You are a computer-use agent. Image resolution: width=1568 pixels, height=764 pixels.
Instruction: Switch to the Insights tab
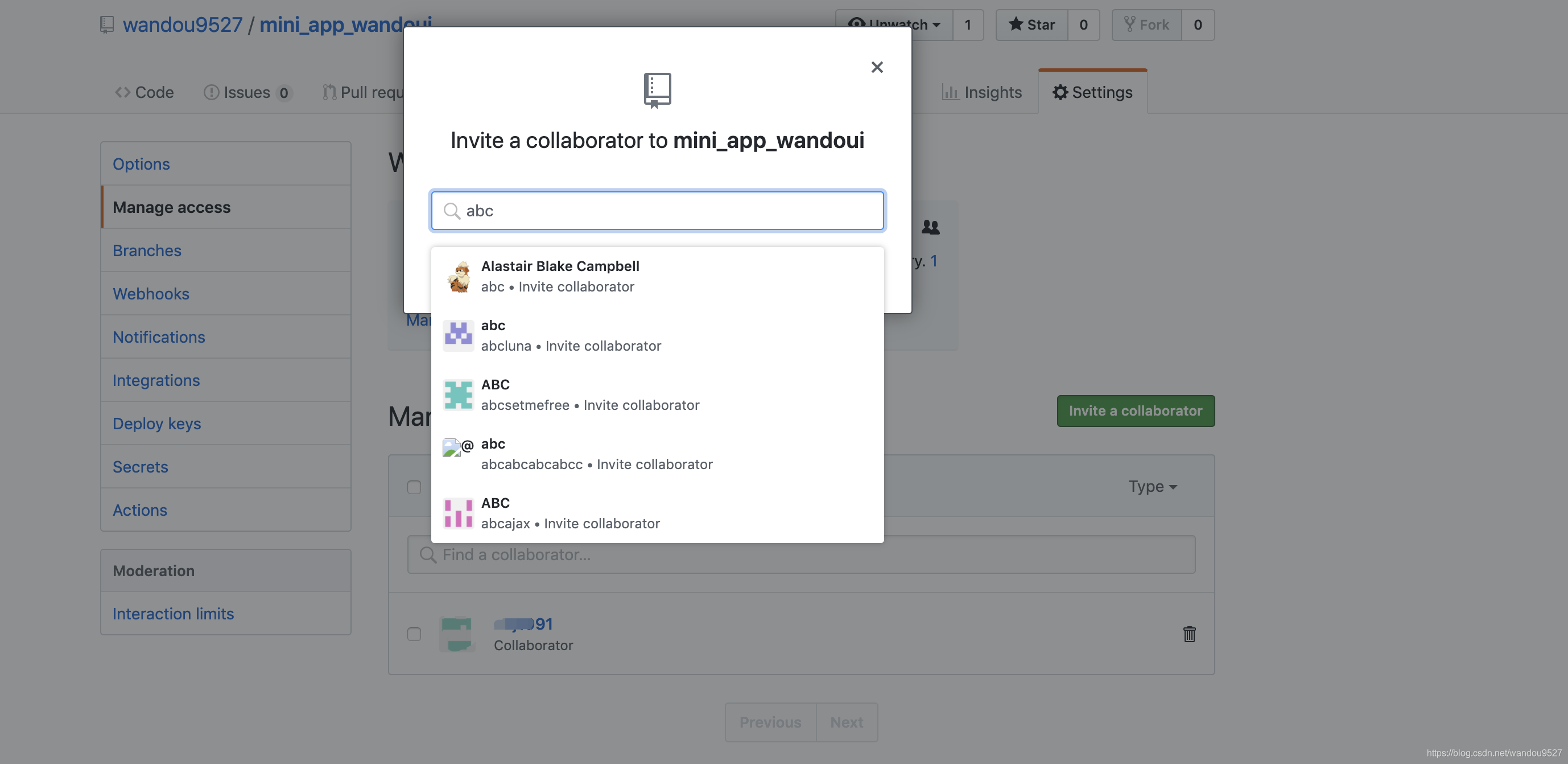tap(981, 92)
